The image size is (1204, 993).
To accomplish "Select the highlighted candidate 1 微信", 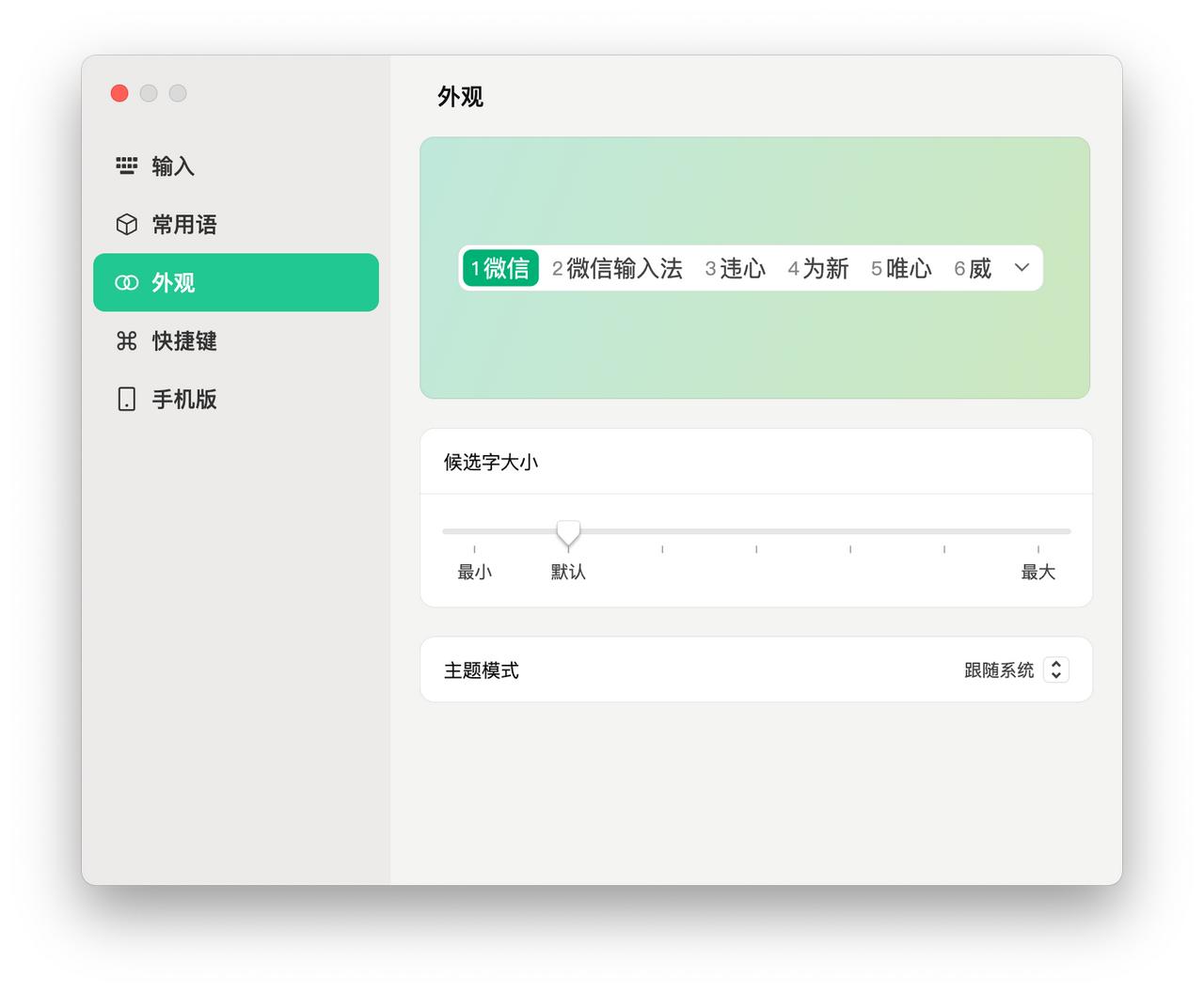I will pos(500,268).
